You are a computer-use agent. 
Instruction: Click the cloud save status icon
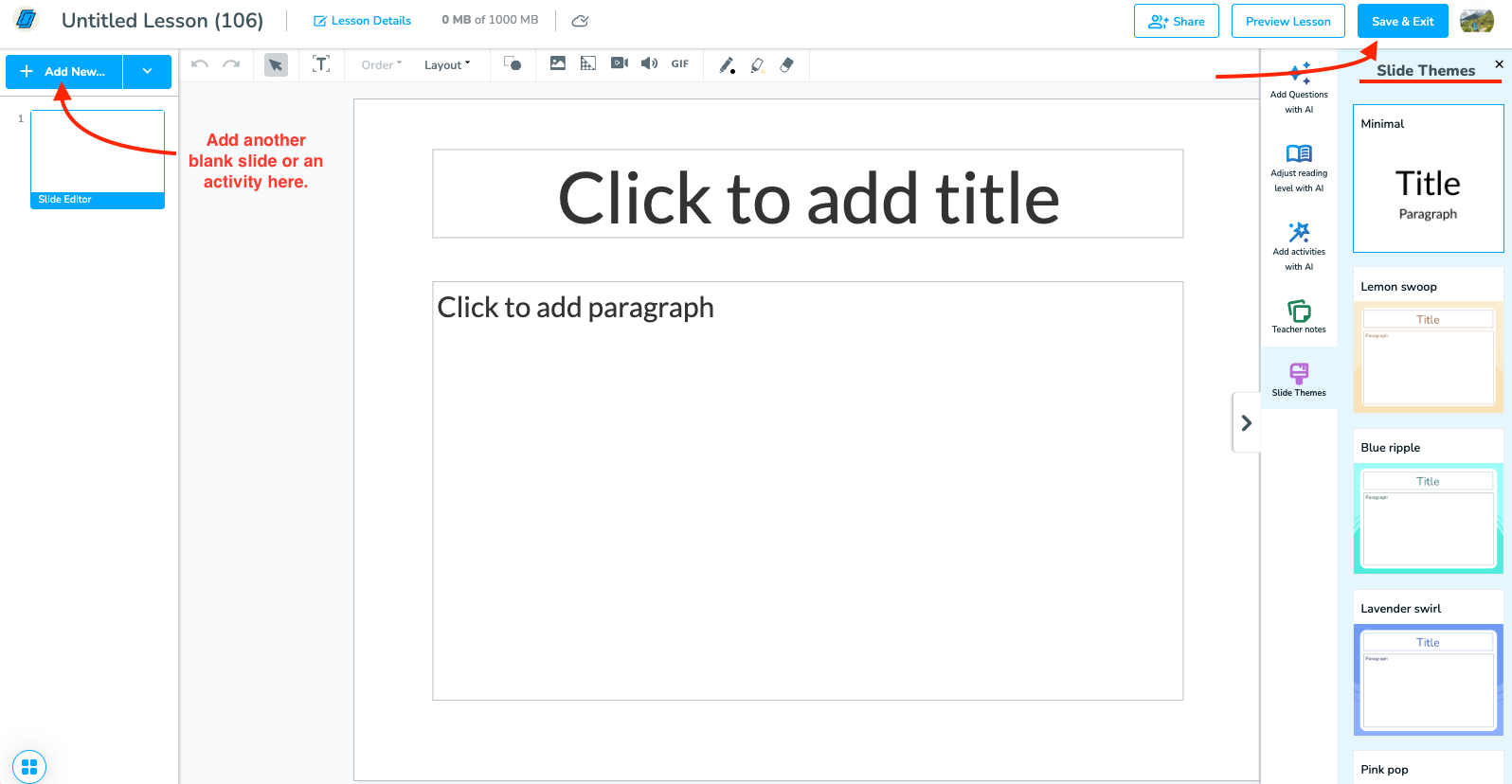[x=581, y=21]
